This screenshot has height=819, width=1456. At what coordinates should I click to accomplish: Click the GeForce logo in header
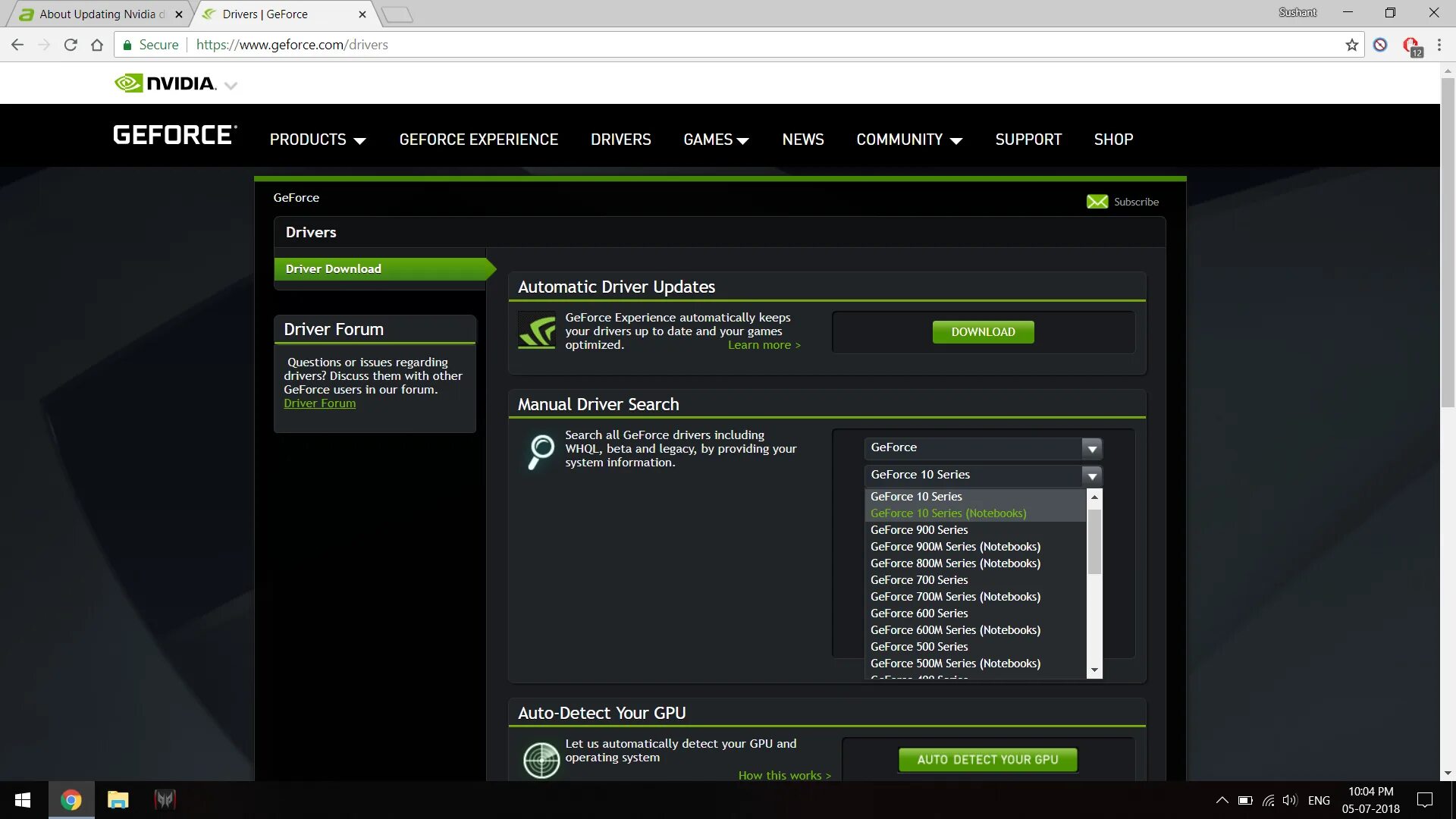(x=175, y=135)
